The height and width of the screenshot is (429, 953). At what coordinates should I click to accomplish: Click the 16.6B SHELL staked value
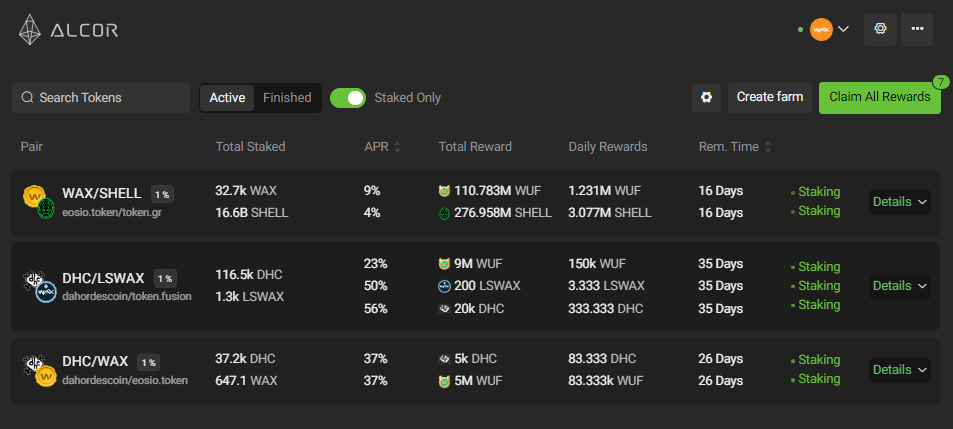[252, 213]
